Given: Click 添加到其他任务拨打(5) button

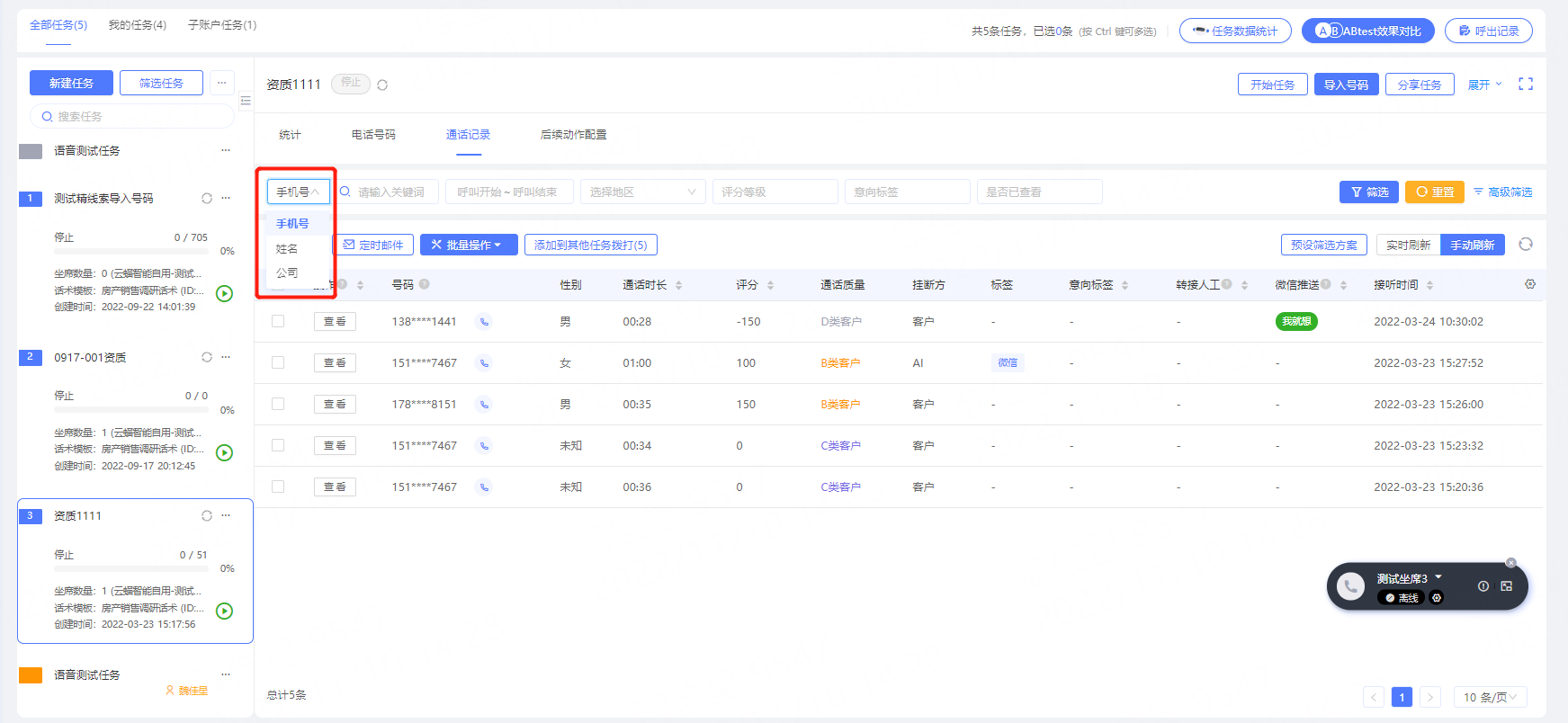Looking at the screenshot, I should pyautogui.click(x=591, y=245).
